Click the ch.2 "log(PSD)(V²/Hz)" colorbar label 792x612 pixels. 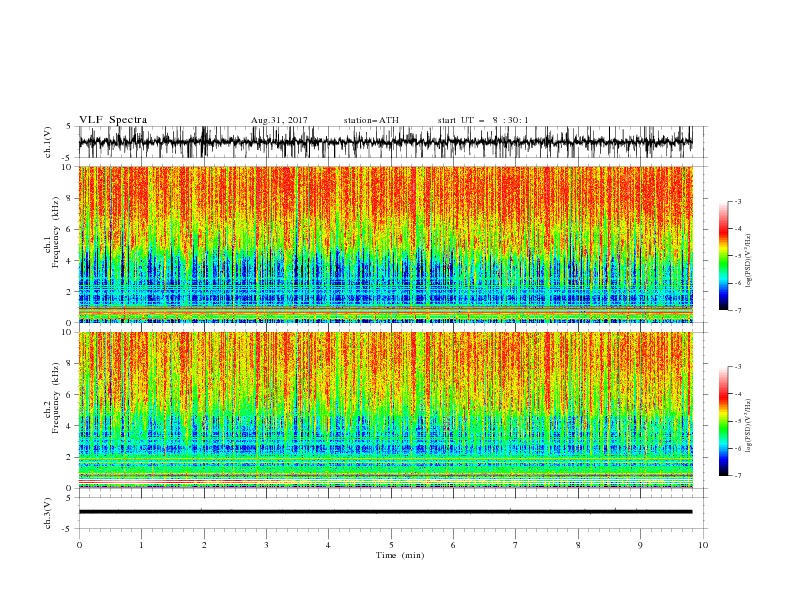(x=749, y=426)
